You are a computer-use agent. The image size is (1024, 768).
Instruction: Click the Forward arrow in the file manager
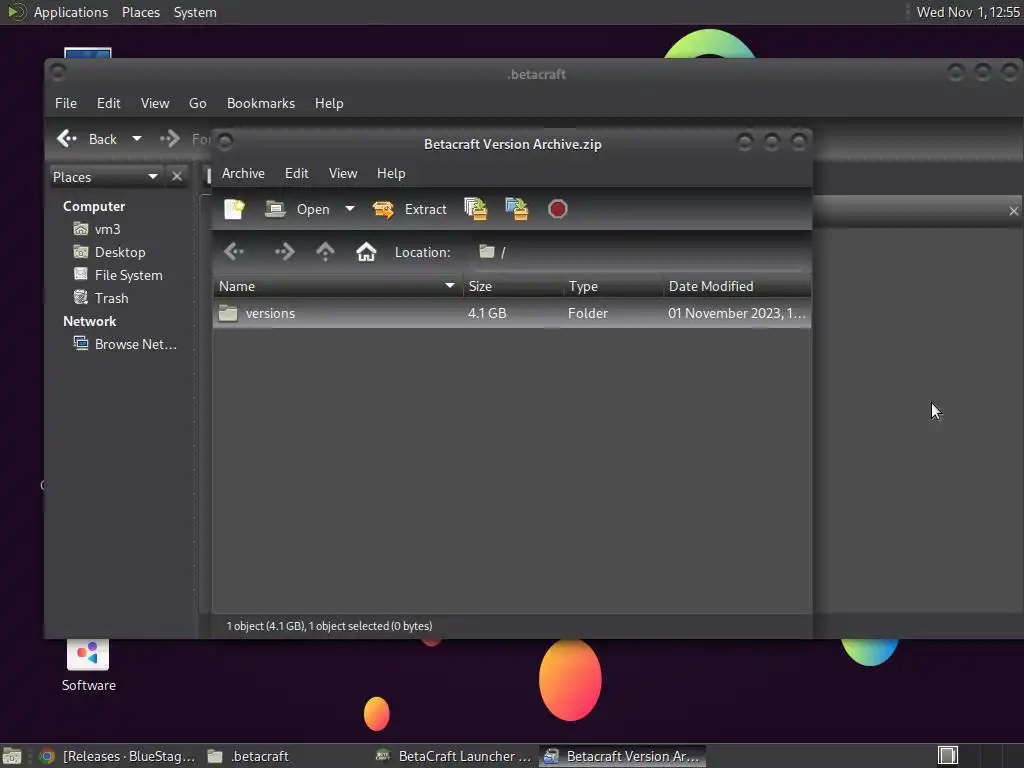pyautogui.click(x=170, y=138)
